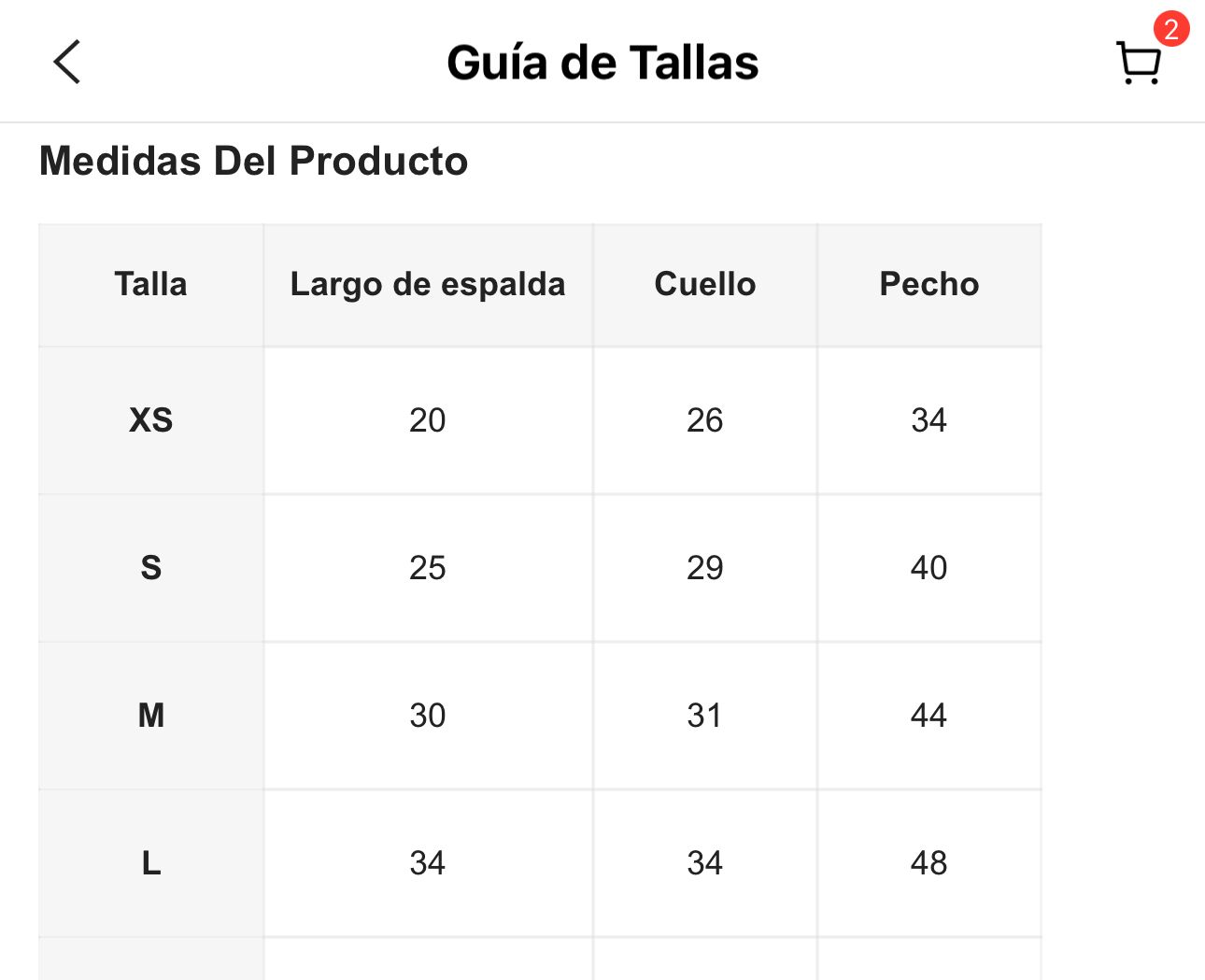The image size is (1205, 980).
Task: Click the Cuello column header
Action: click(705, 284)
